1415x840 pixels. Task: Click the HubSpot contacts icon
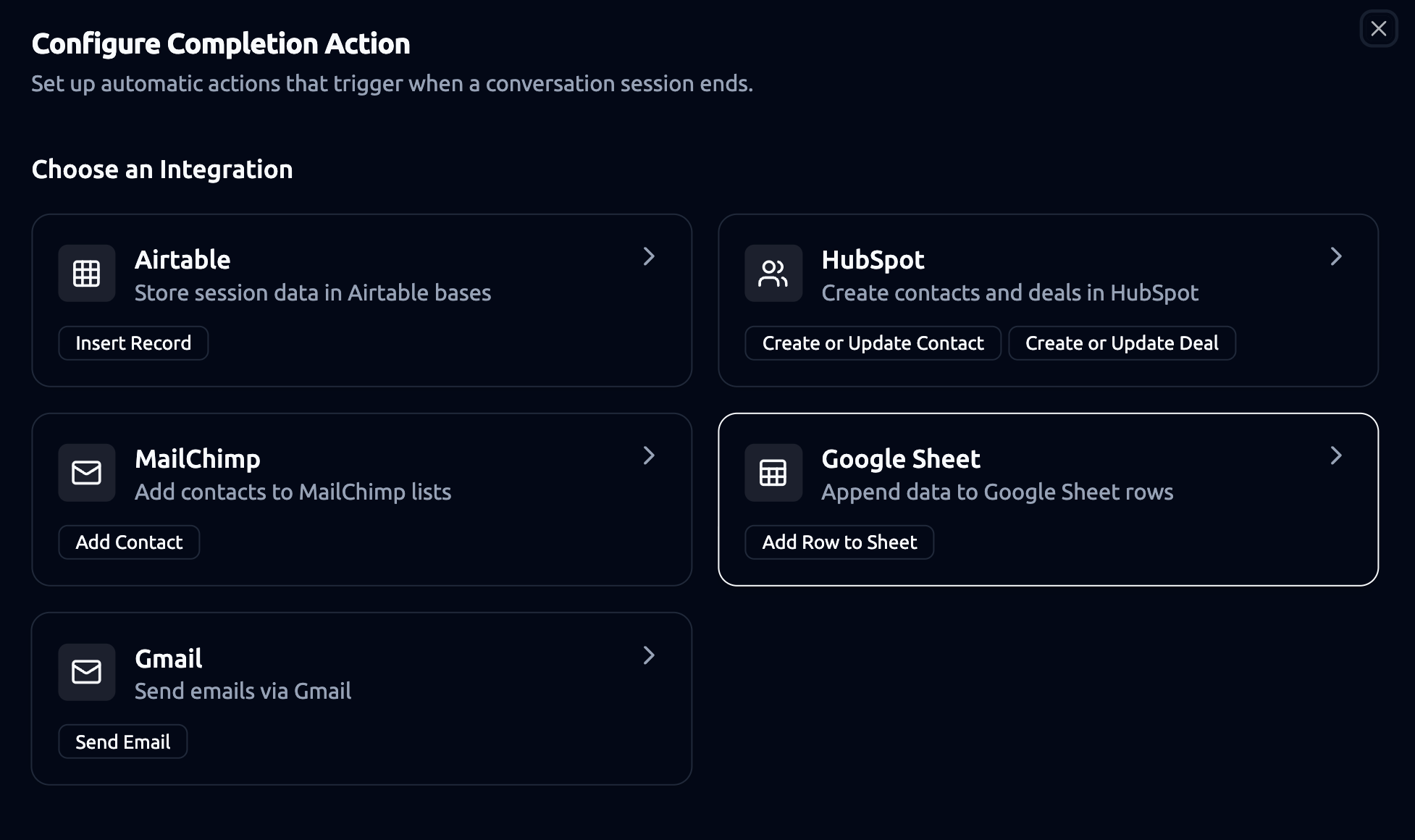pyautogui.click(x=773, y=273)
